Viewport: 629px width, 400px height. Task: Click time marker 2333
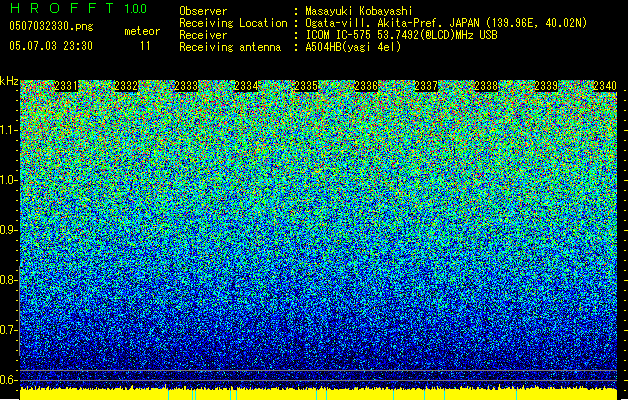pos(186,86)
